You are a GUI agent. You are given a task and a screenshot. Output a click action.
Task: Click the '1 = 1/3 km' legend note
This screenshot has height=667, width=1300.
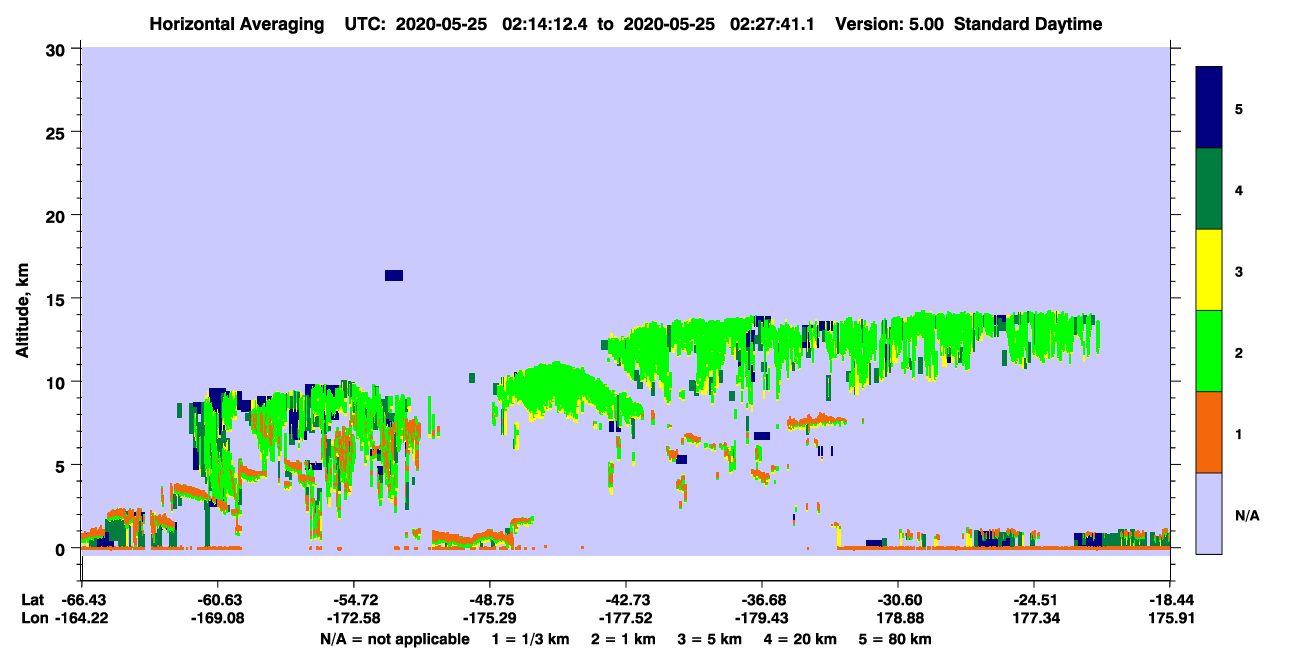[x=531, y=639]
